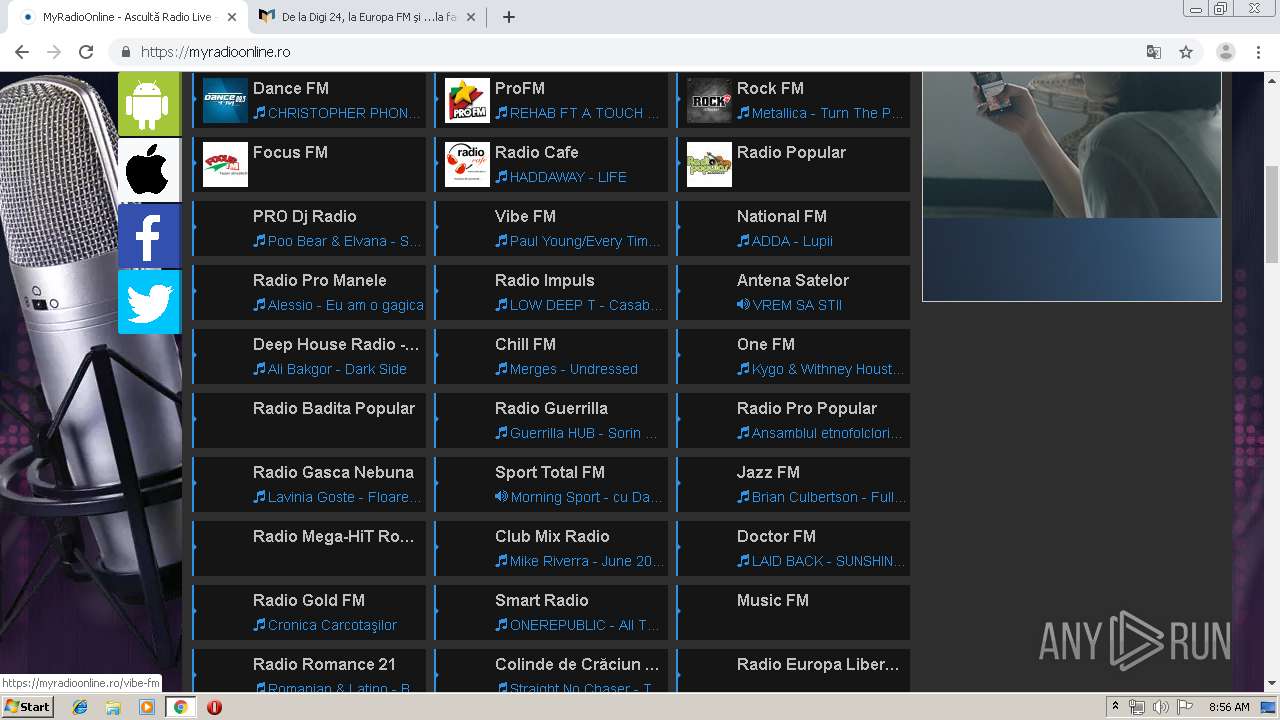Select the MyRadioOnline tab
This screenshot has width=1280, height=720.
128,17
